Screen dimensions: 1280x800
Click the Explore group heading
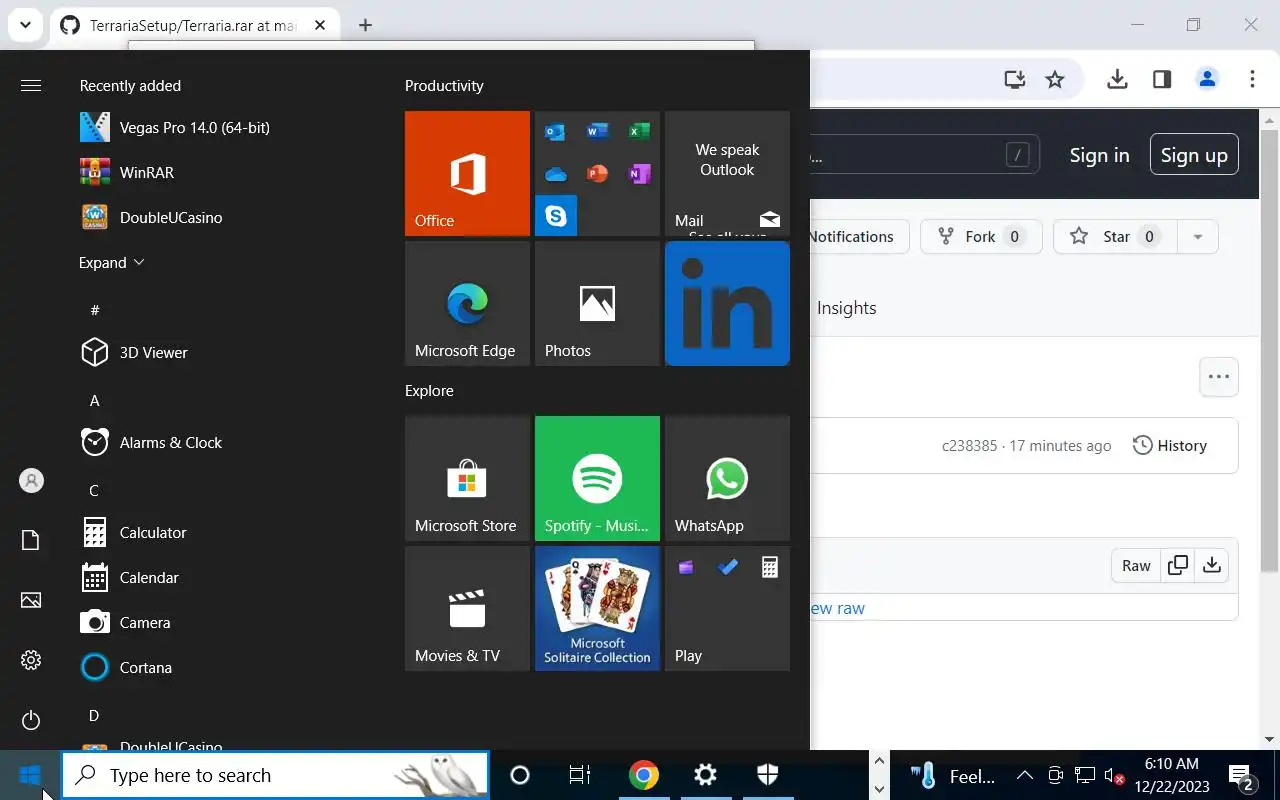click(429, 391)
